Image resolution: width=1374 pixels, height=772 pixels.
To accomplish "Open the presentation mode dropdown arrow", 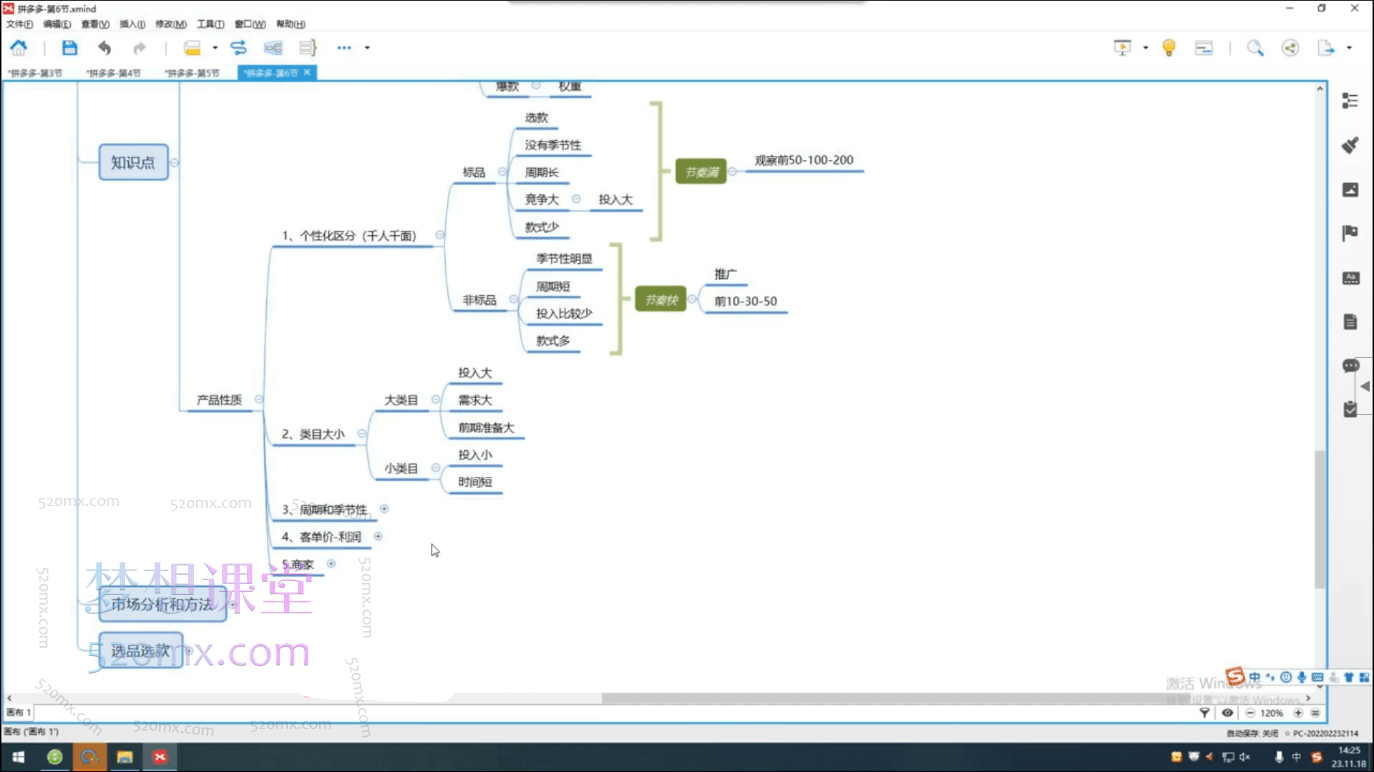I will pyautogui.click(x=1145, y=48).
